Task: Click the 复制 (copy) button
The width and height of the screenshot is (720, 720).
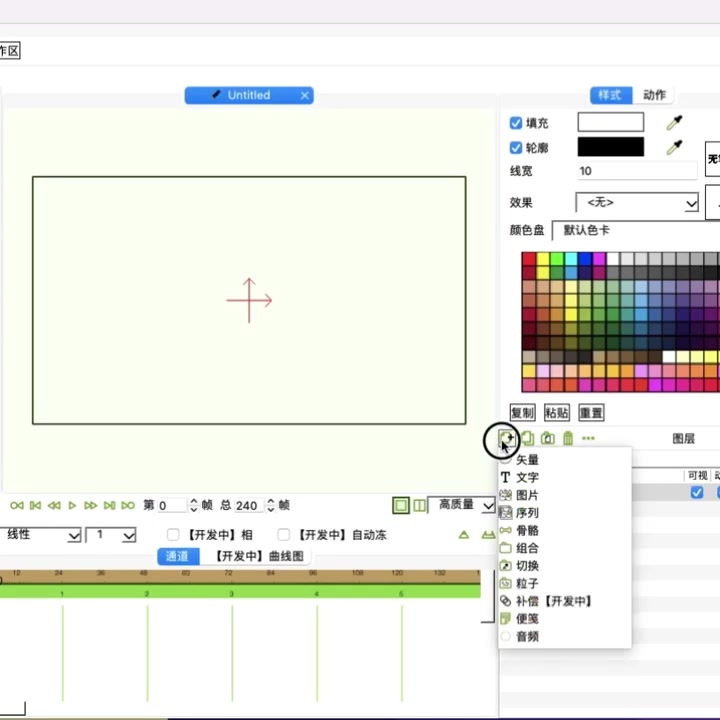Action: point(522,413)
